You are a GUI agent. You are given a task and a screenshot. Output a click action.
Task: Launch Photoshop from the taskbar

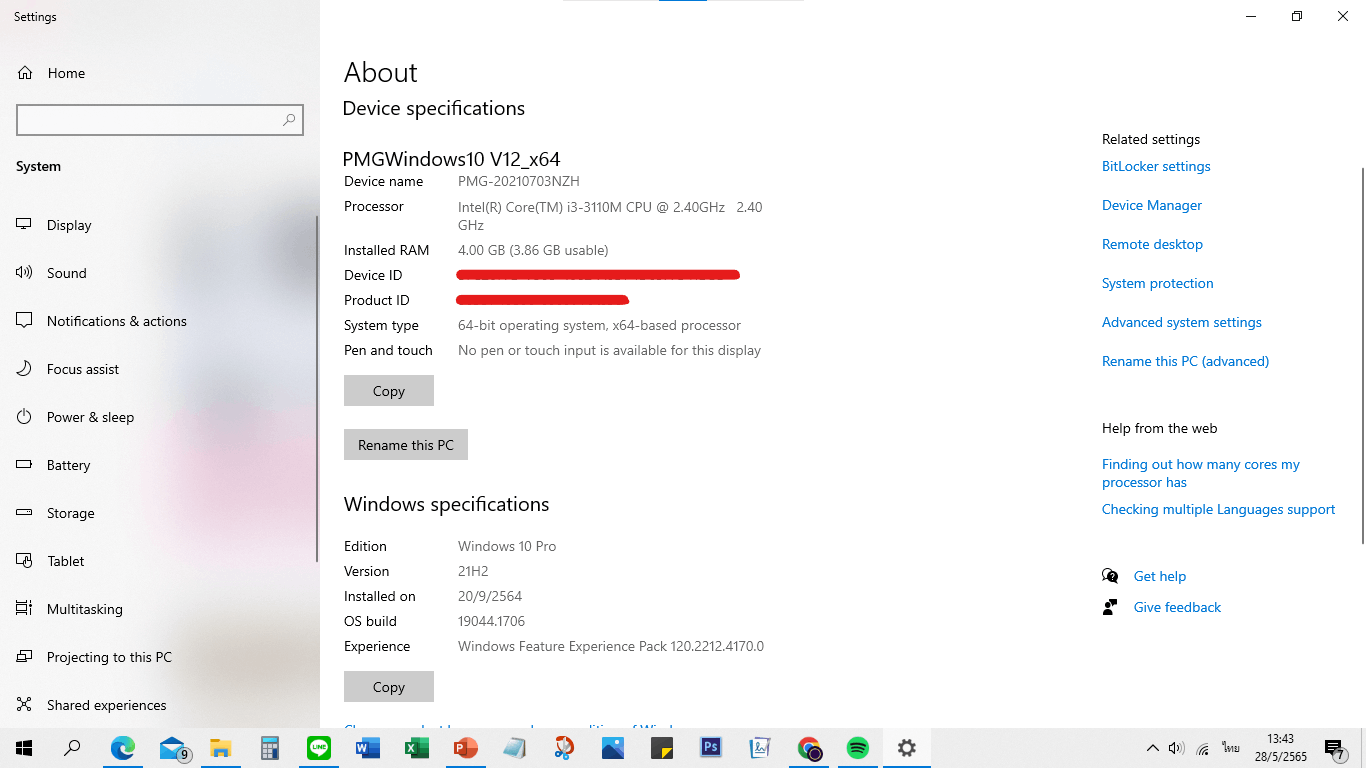coord(711,748)
